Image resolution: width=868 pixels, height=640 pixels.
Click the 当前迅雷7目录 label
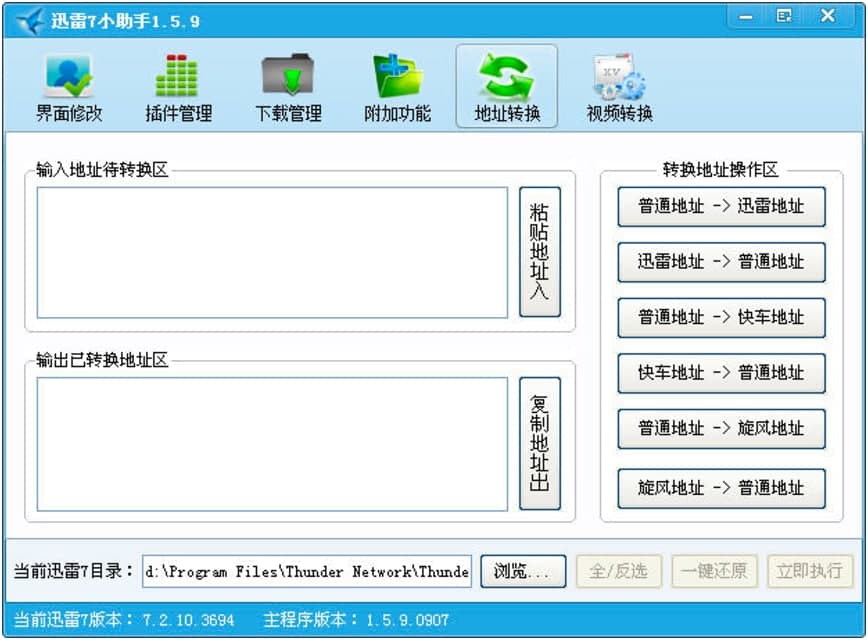click(x=73, y=571)
